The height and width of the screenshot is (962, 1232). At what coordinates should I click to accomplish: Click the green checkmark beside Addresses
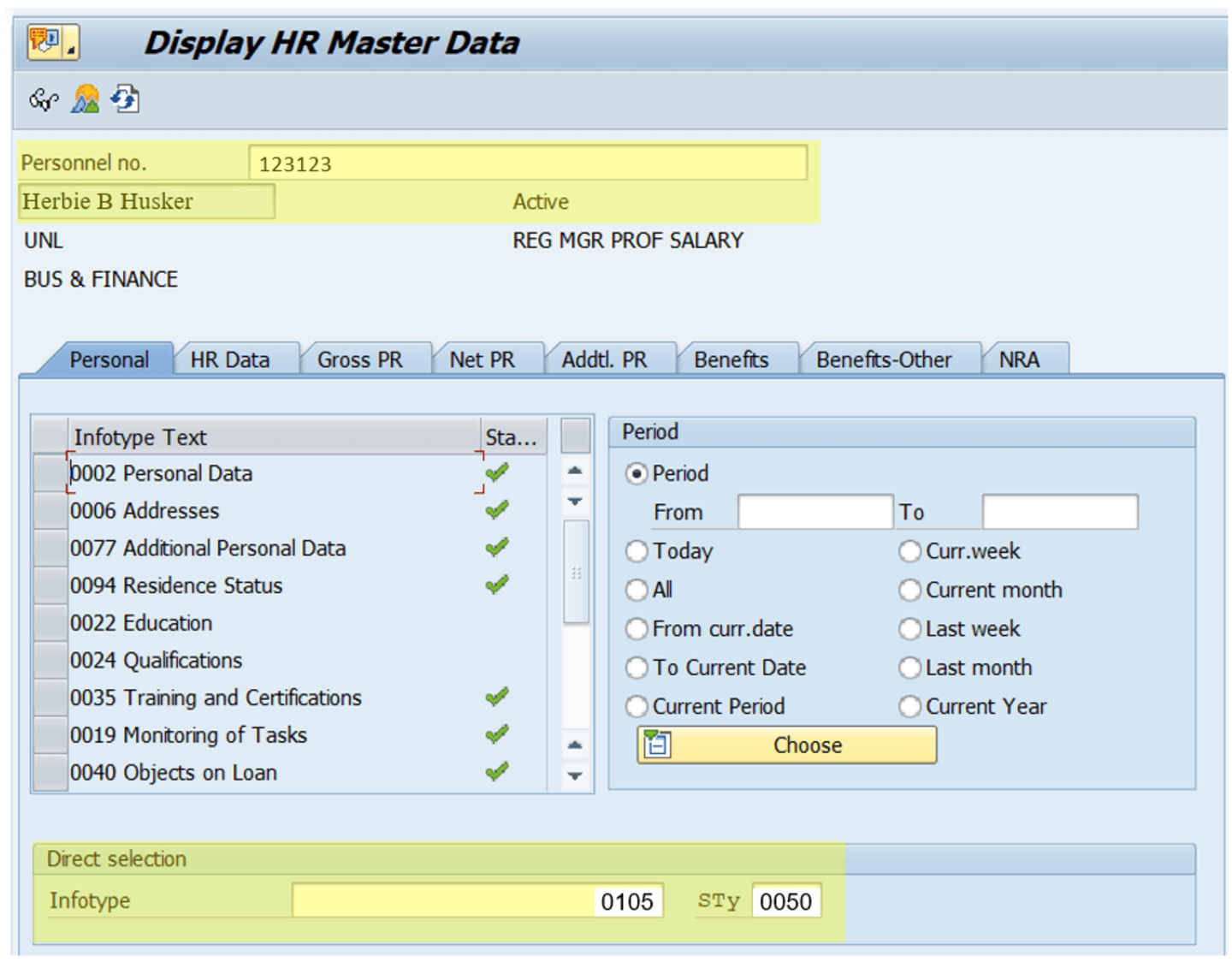point(497,511)
